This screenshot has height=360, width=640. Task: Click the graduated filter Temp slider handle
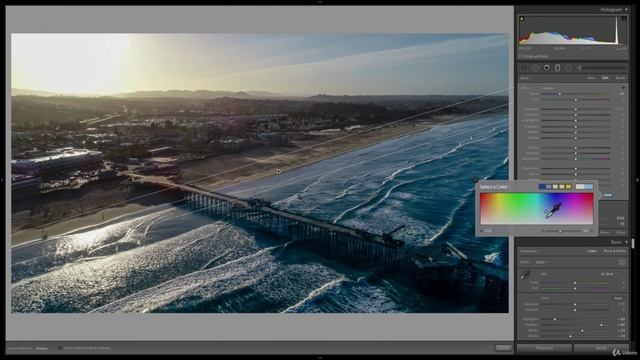coord(560,94)
